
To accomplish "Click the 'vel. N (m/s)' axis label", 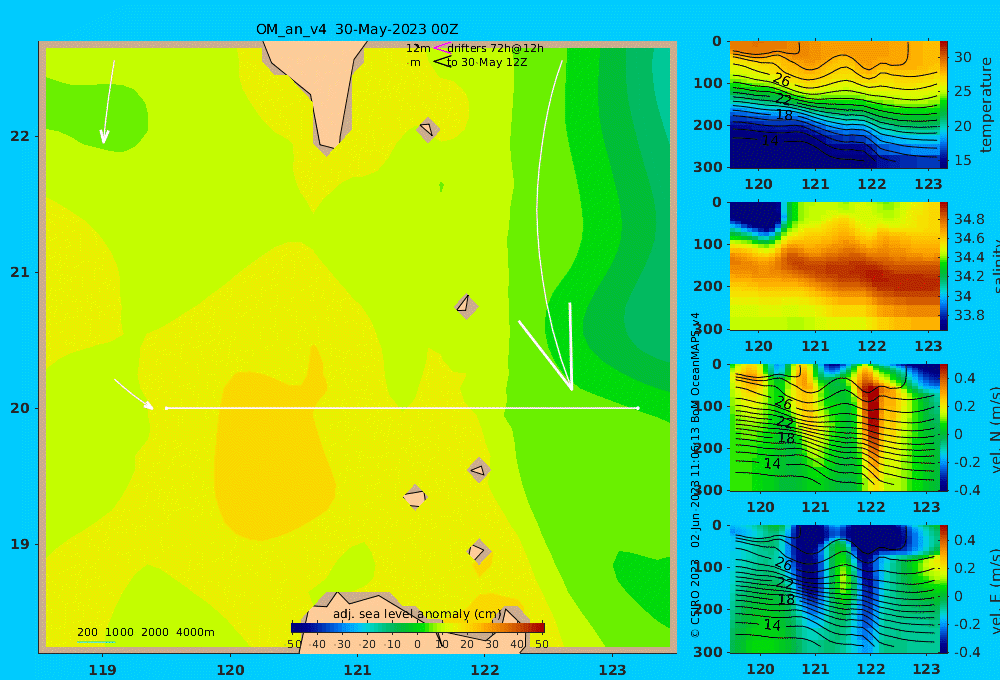I will click(x=995, y=429).
